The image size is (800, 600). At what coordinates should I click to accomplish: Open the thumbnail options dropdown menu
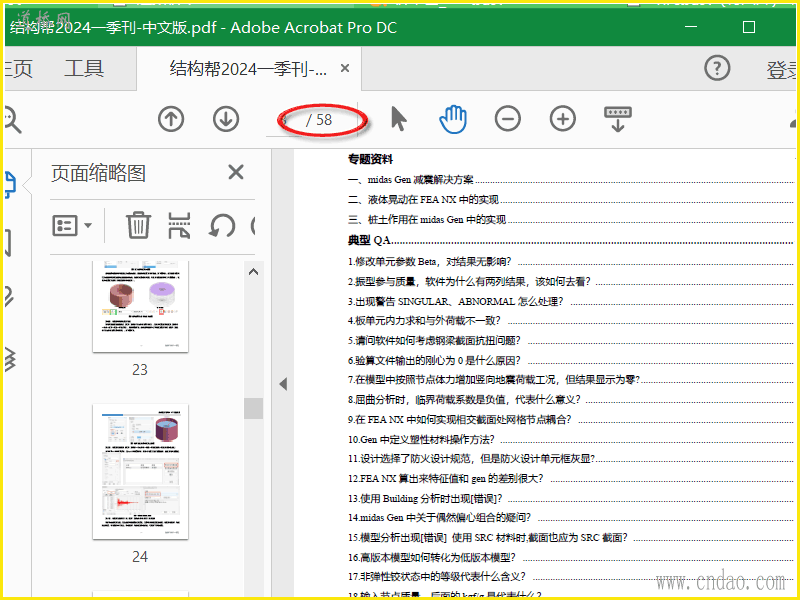click(72, 225)
